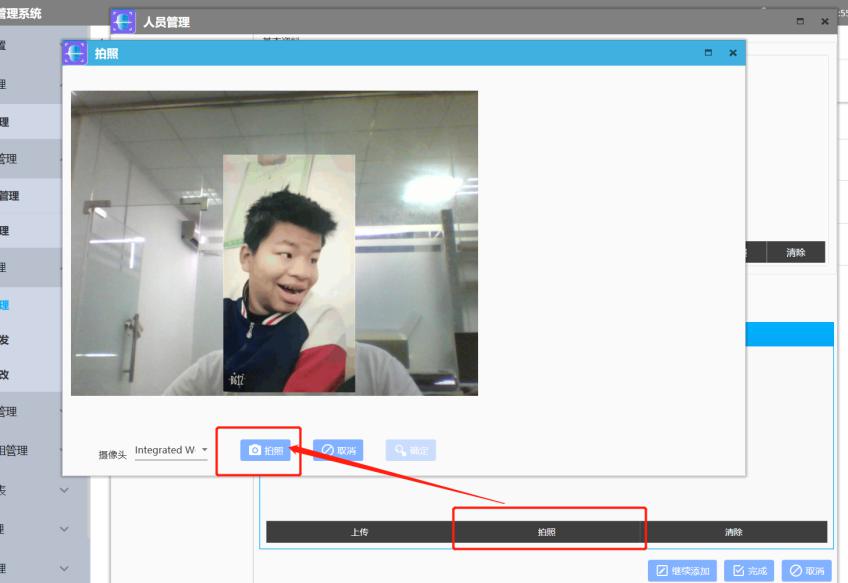Click 拍照 in the dark photo bar
848x583 pixels.
click(547, 532)
